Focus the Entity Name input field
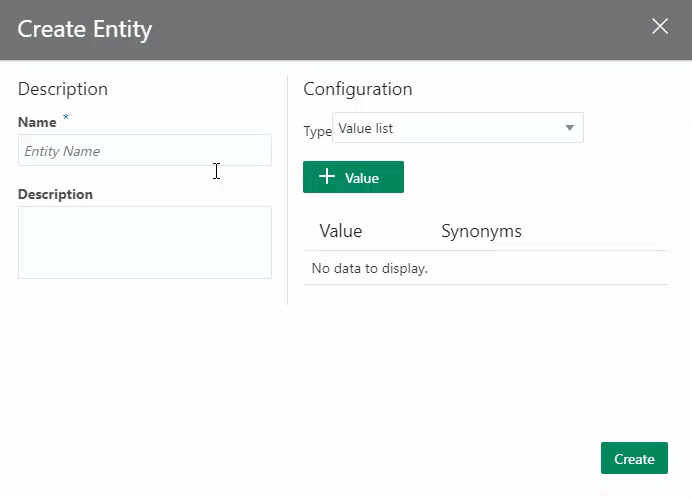Screen dimensions: 692x498 pyautogui.click(x=144, y=151)
